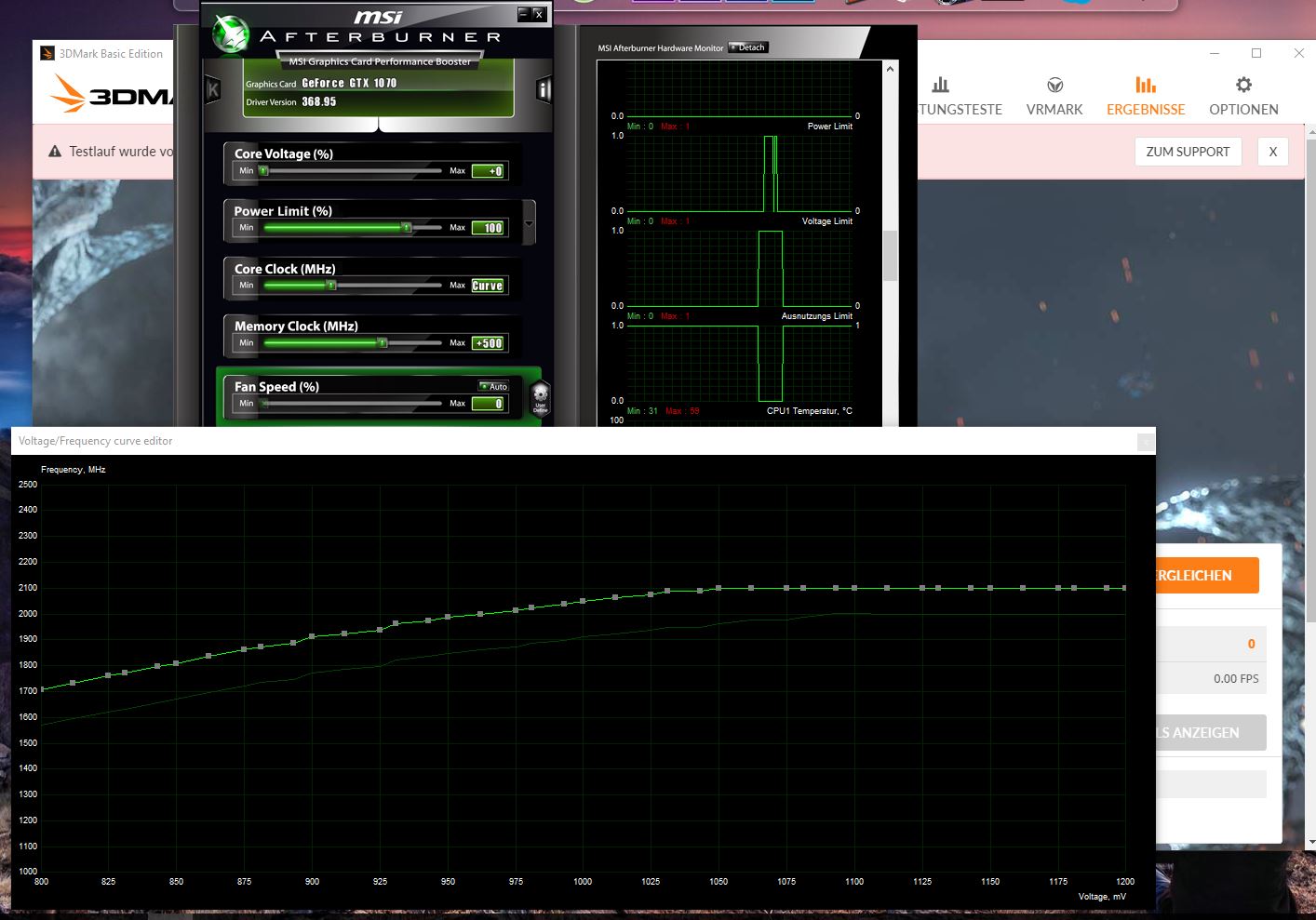This screenshot has width=1316, height=920.
Task: Click the Voltage, mV axis label
Action: click(1102, 897)
